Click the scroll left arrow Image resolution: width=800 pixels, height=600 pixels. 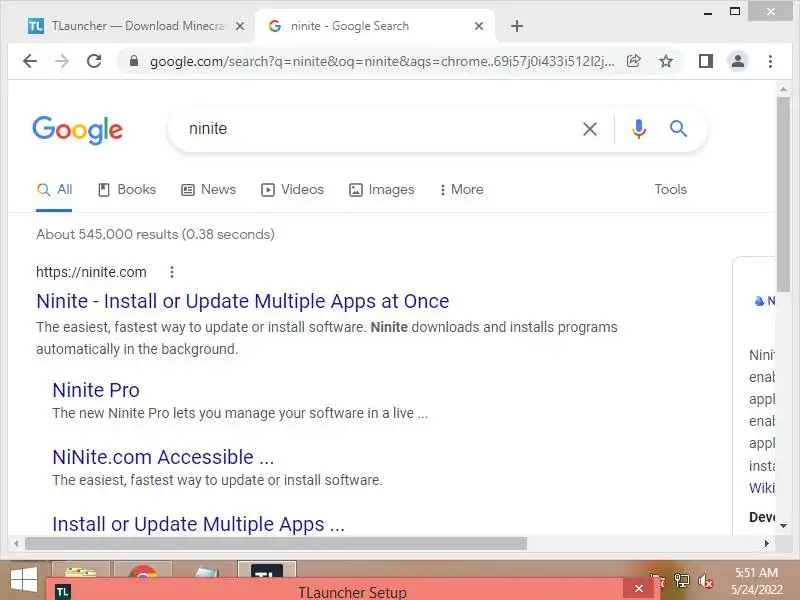pos(16,544)
